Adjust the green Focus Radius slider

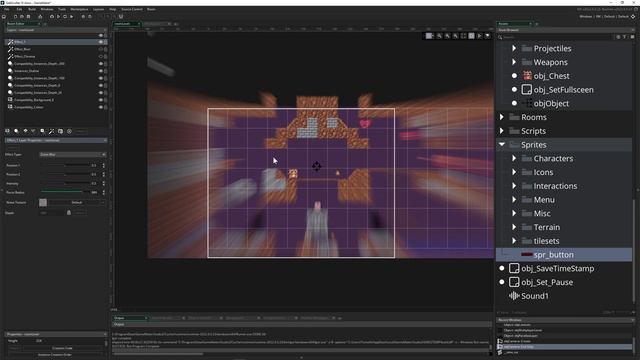64,192
